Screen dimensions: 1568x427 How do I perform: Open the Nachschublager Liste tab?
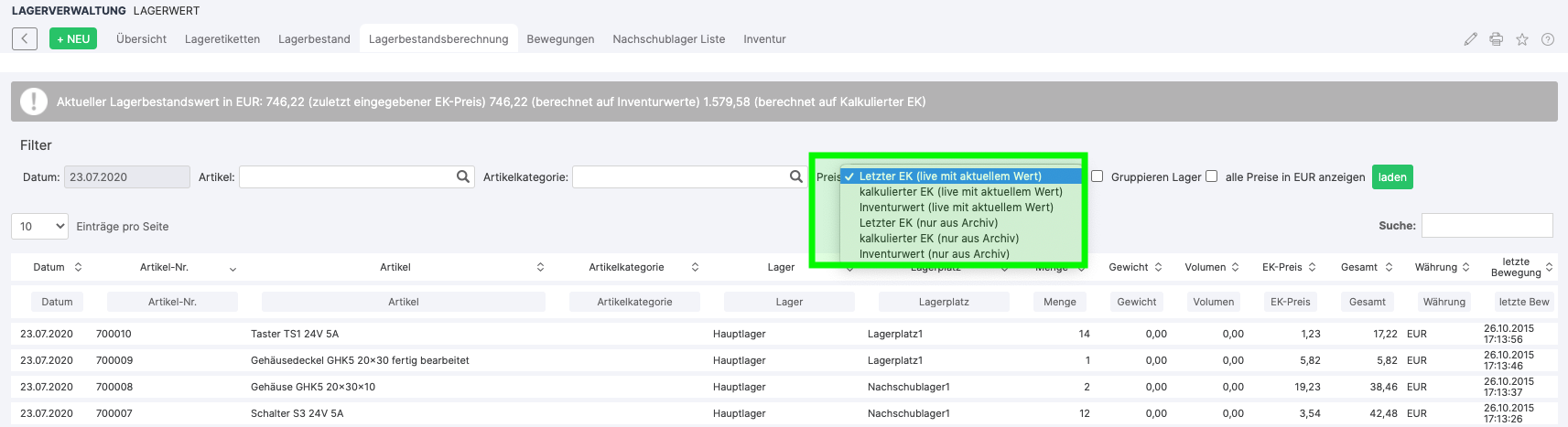click(668, 39)
